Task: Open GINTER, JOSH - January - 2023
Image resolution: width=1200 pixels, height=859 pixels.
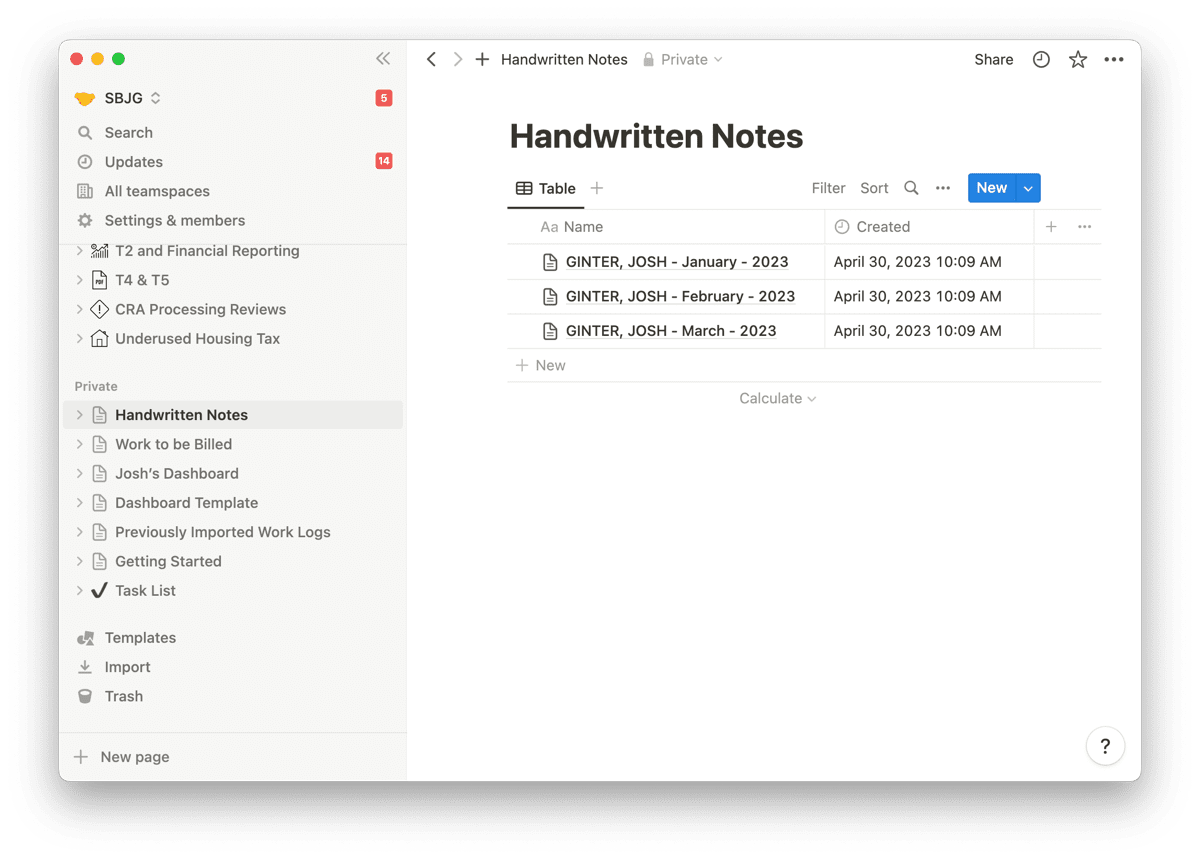Action: pyautogui.click(x=677, y=262)
